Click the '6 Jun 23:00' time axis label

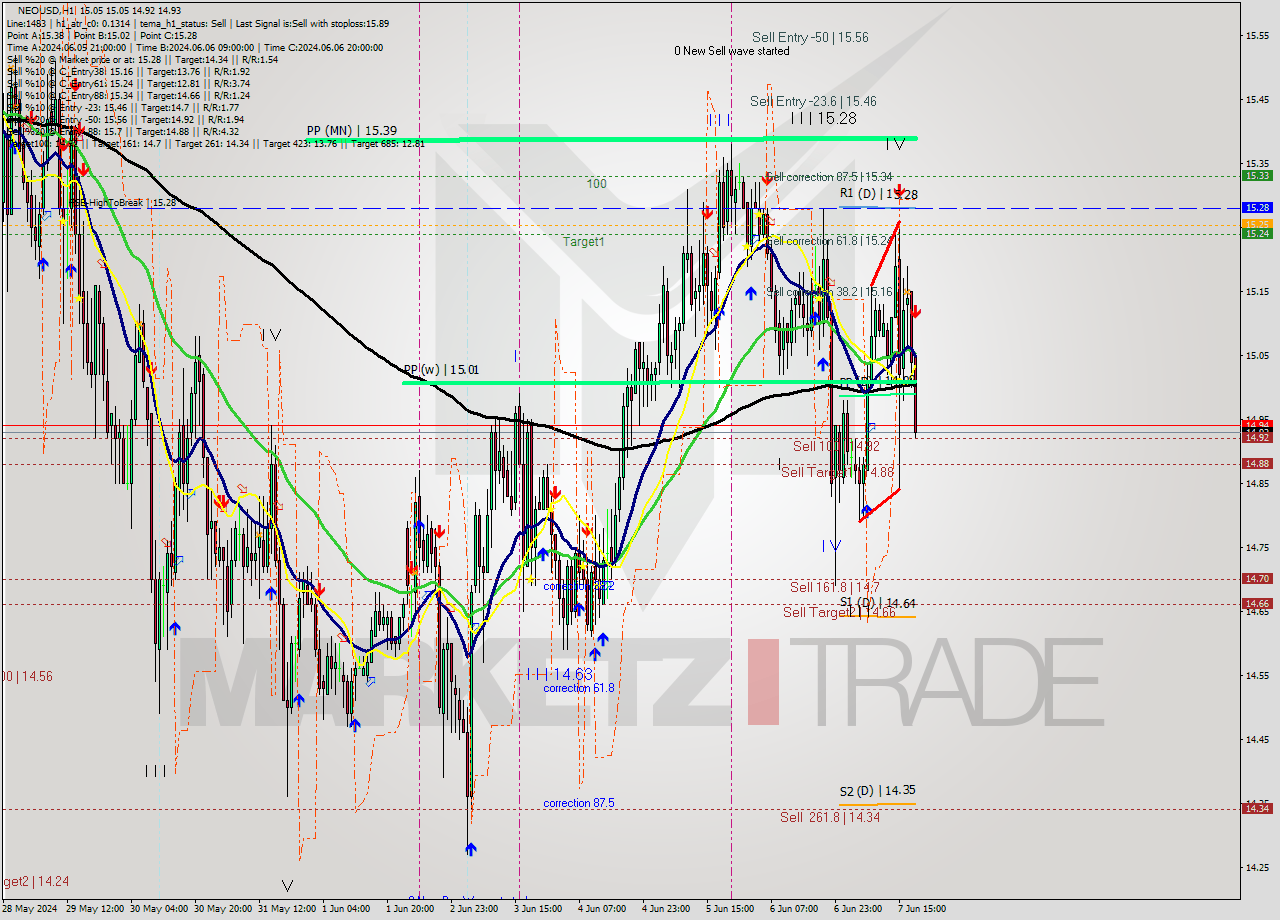[x=858, y=909]
